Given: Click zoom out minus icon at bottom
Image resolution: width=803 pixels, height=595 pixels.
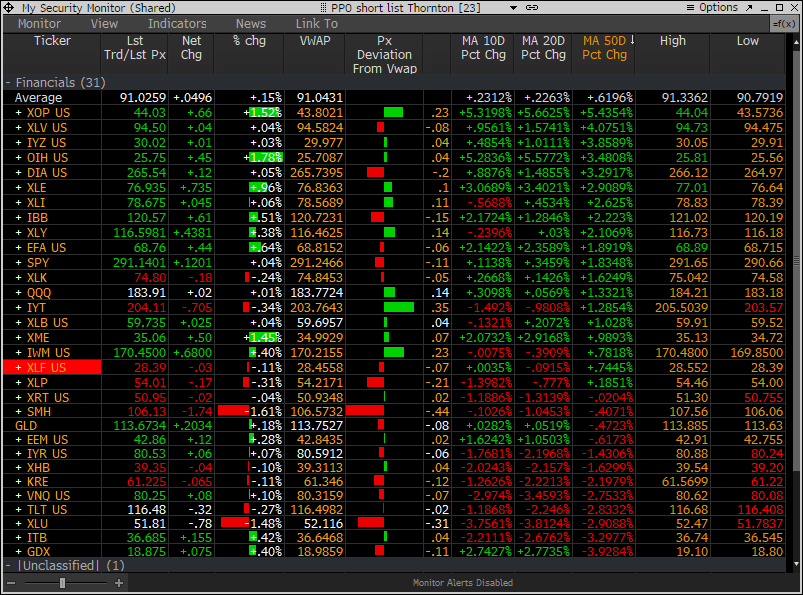Looking at the screenshot, I should (8, 582).
